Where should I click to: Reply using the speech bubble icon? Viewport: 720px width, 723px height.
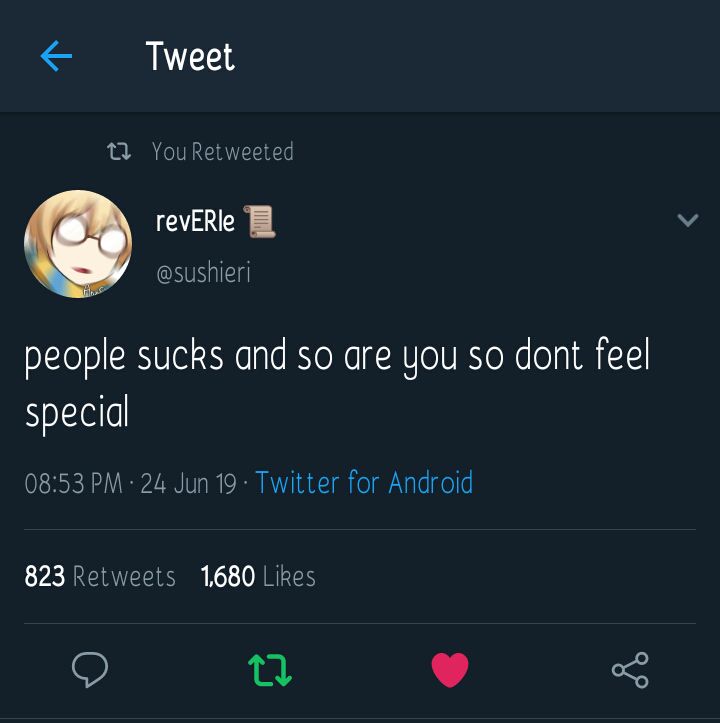(90, 670)
